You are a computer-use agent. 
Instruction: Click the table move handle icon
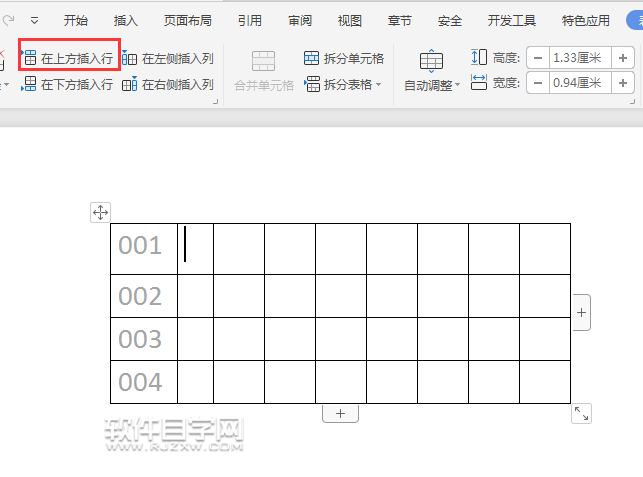[100, 212]
